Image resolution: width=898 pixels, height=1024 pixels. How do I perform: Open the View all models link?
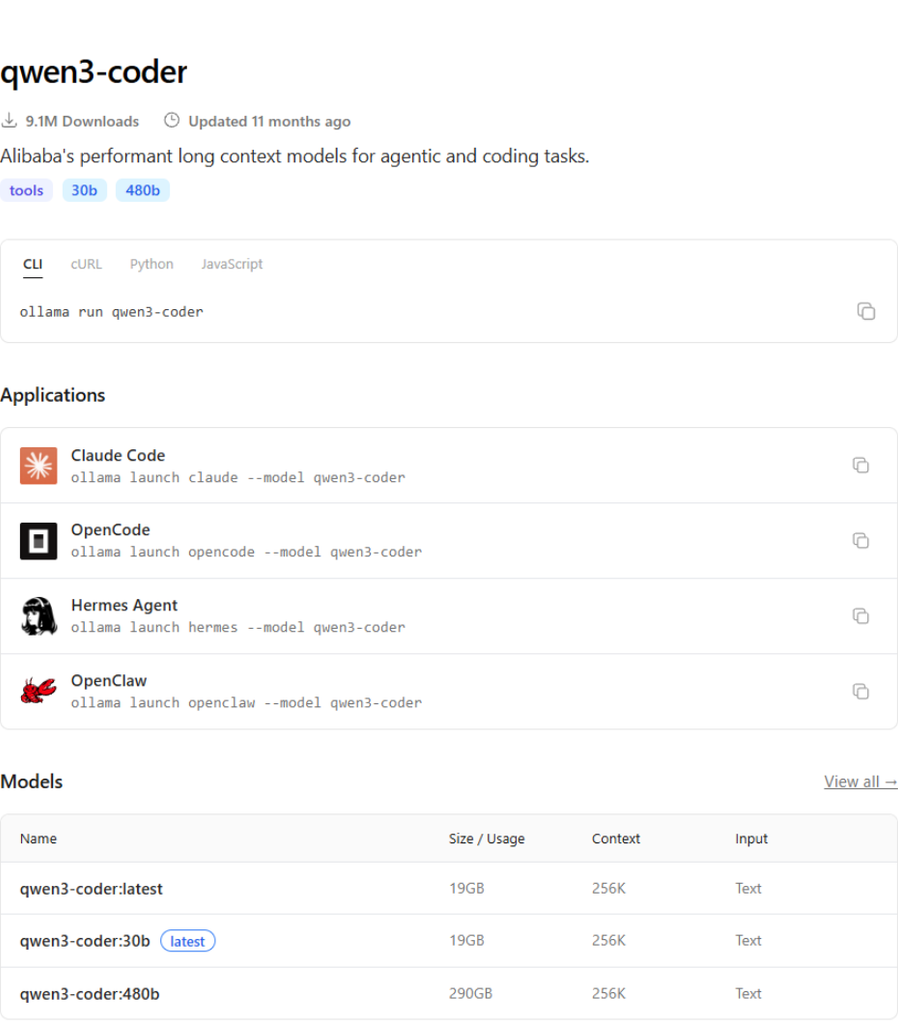coord(860,782)
